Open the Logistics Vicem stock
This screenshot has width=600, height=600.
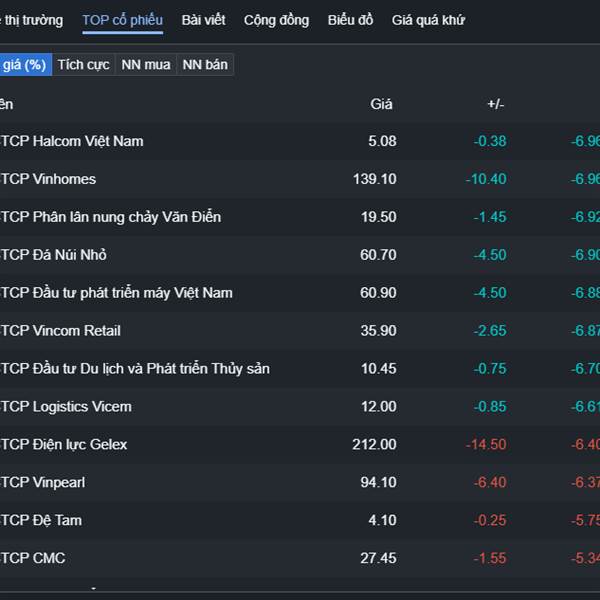pyautogui.click(x=66, y=407)
